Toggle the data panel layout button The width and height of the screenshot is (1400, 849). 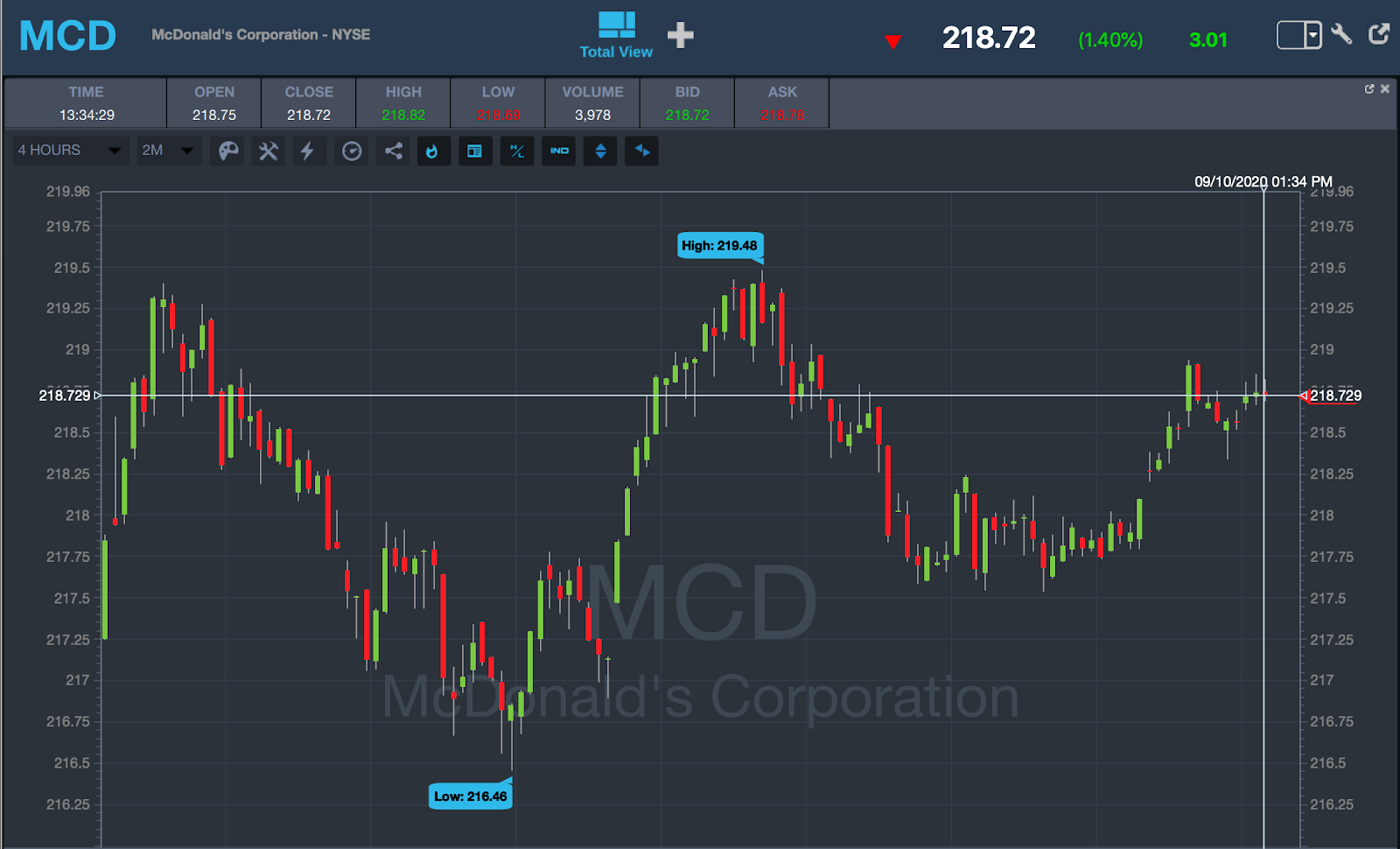[x=474, y=151]
